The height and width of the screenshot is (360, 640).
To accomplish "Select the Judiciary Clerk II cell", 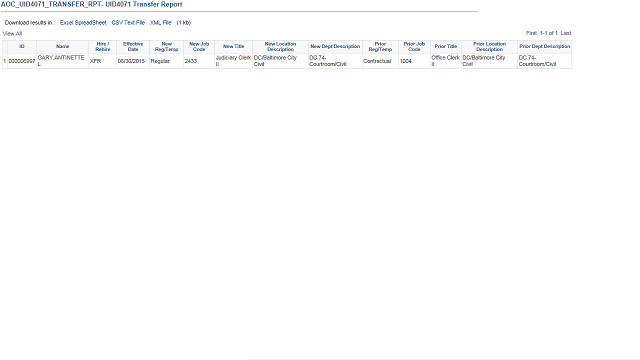I will tap(233, 61).
